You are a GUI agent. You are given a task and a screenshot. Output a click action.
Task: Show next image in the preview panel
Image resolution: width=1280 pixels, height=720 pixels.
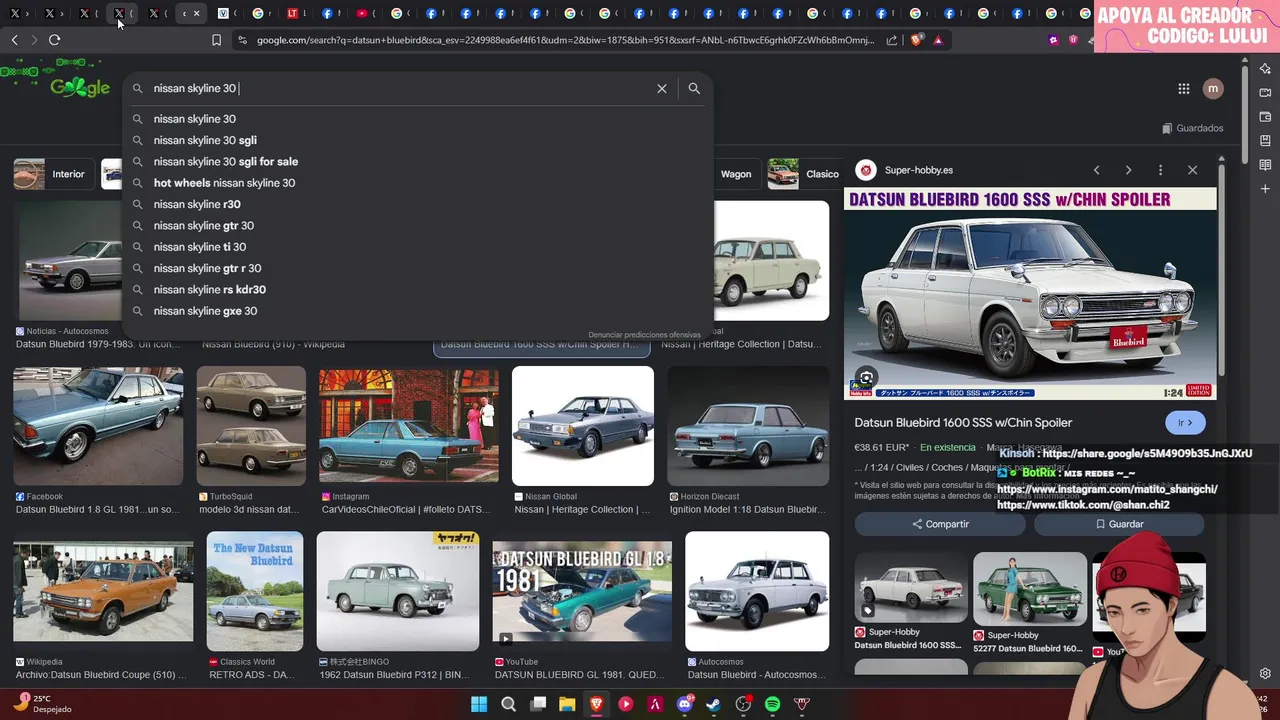click(1128, 170)
